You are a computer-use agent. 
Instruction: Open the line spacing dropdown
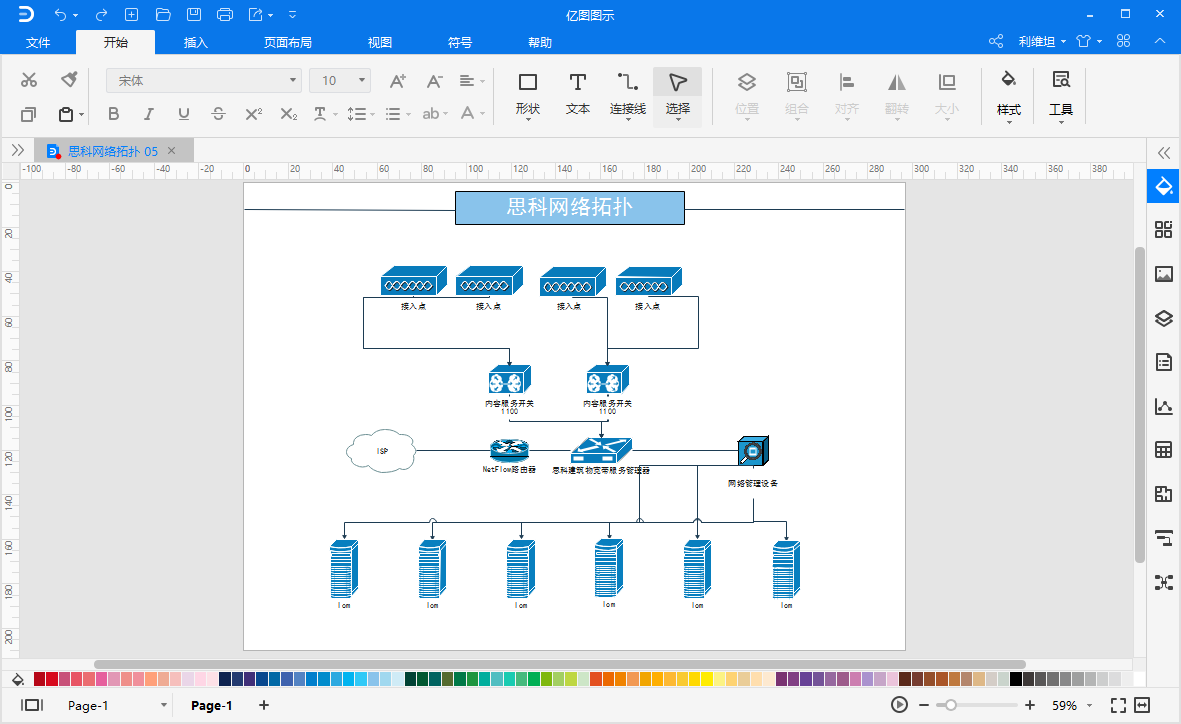(x=361, y=114)
